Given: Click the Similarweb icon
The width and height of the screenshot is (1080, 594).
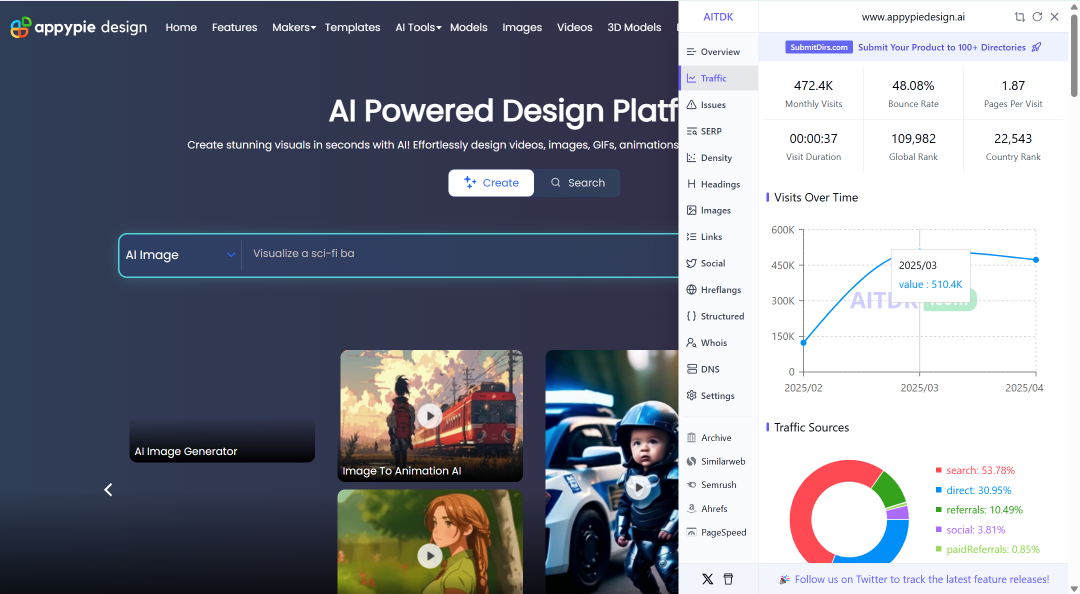Looking at the screenshot, I should (x=692, y=461).
